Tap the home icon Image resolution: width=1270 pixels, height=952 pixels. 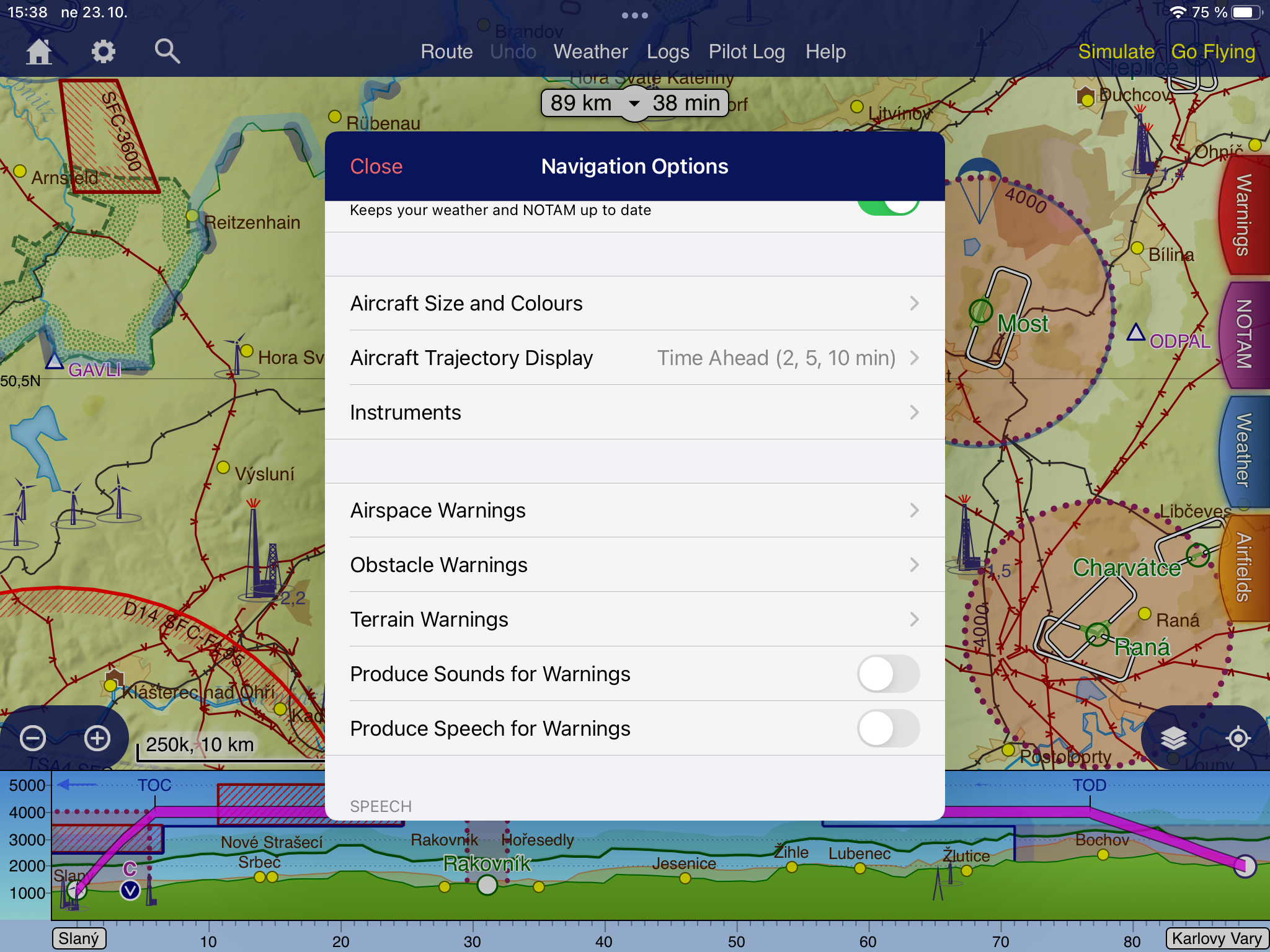[x=38, y=51]
